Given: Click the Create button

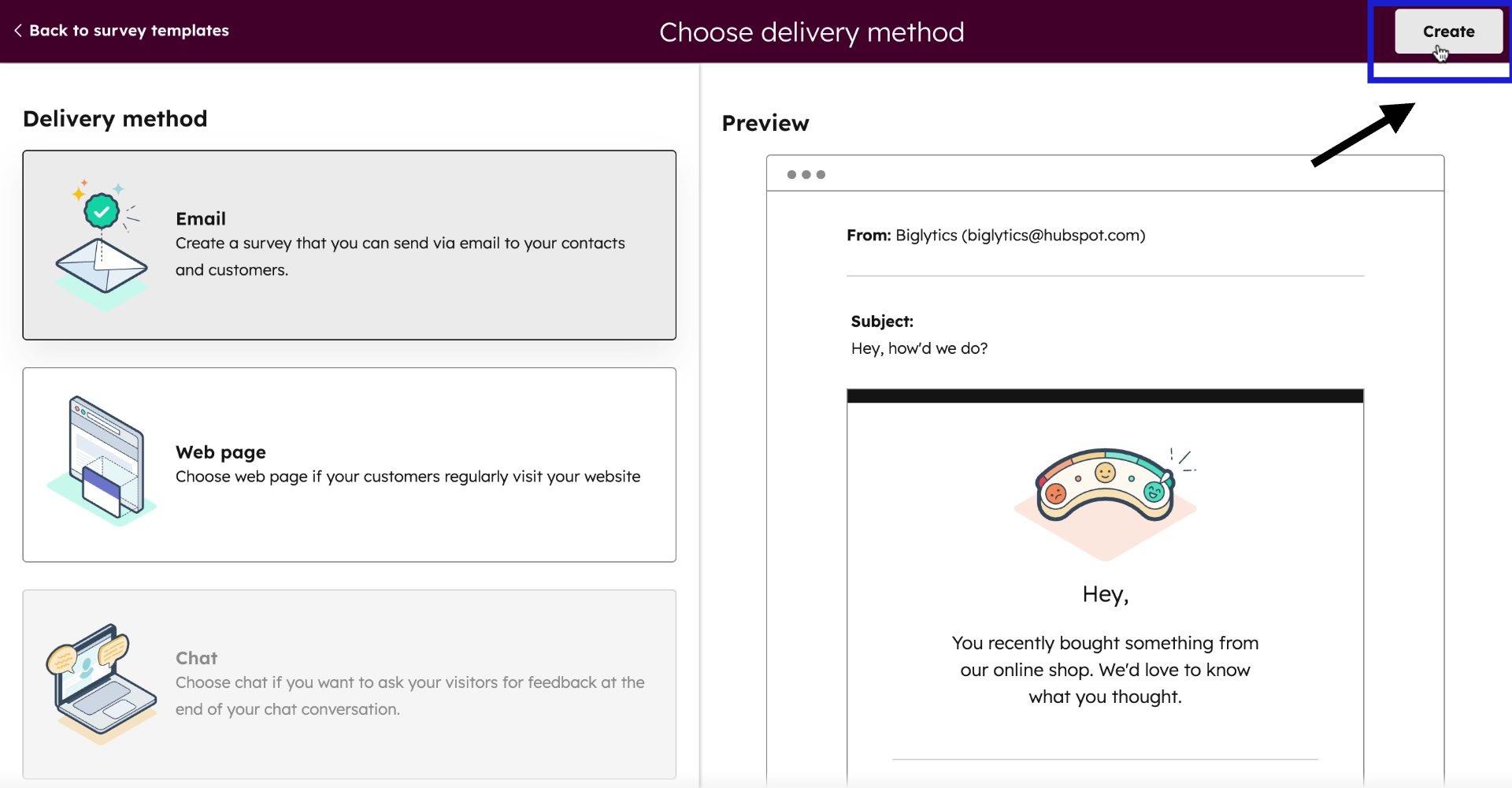Looking at the screenshot, I should point(1447,32).
